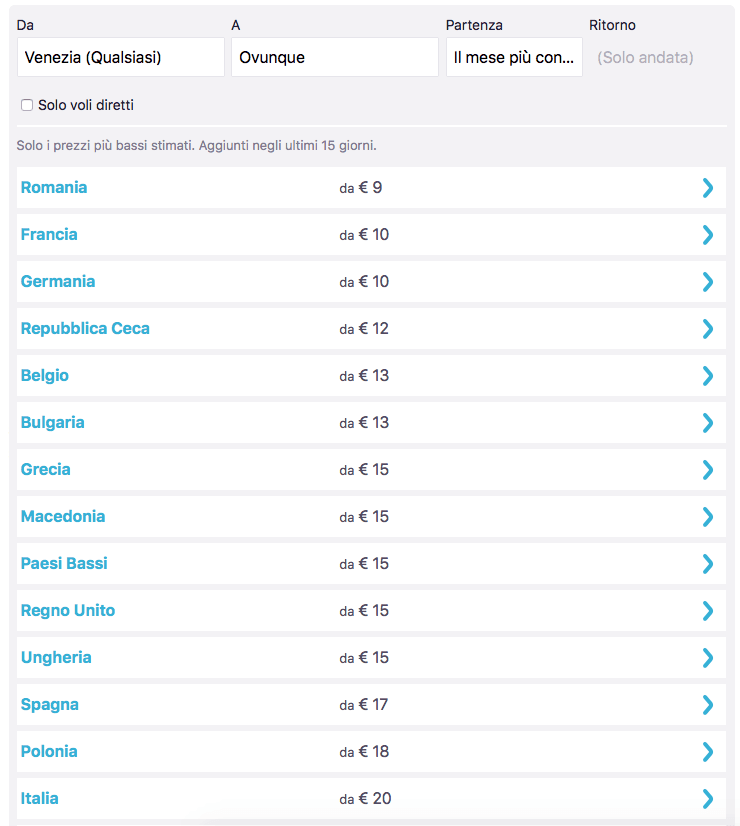
Task: Expand the Regno Unito destinations chevron
Action: (x=708, y=611)
